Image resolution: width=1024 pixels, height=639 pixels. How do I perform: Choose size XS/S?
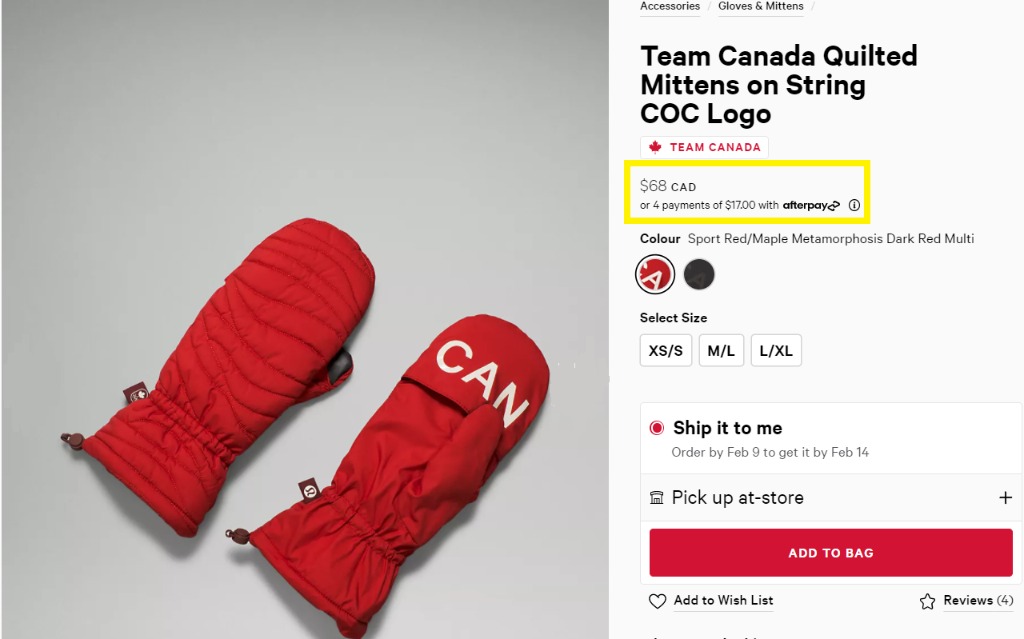click(666, 351)
